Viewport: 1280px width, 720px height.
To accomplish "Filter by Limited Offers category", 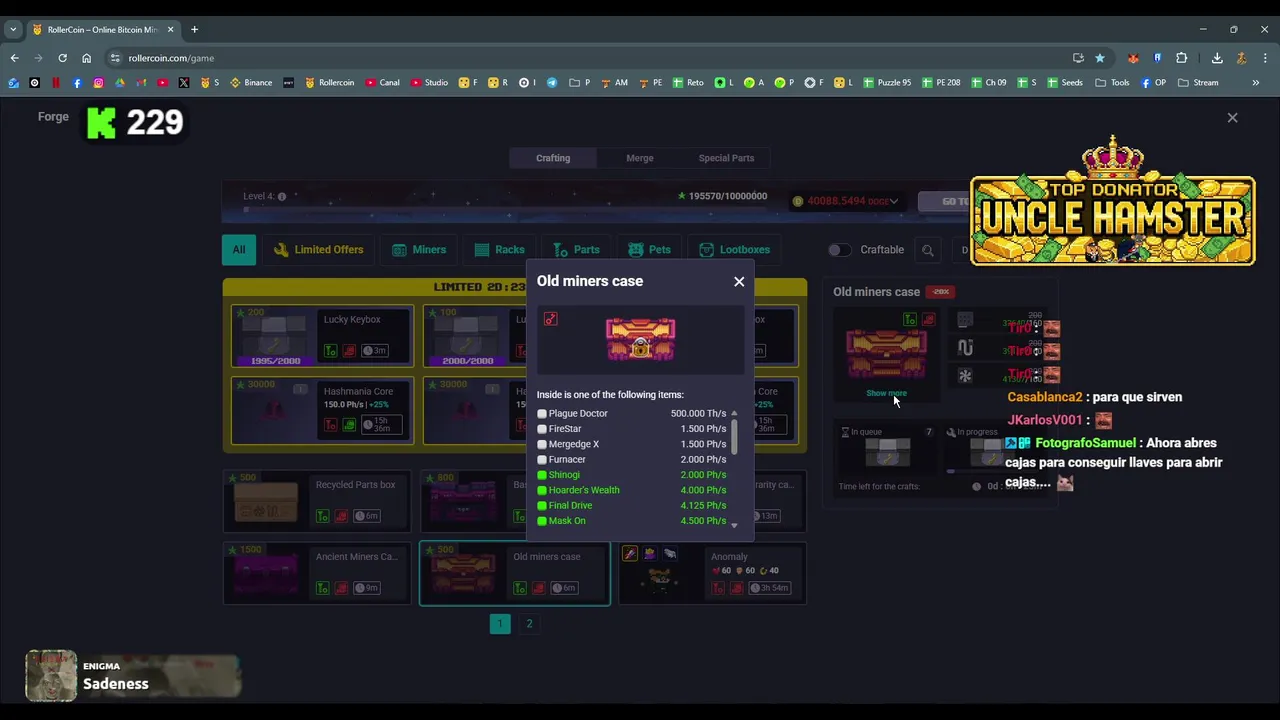I will [x=319, y=250].
